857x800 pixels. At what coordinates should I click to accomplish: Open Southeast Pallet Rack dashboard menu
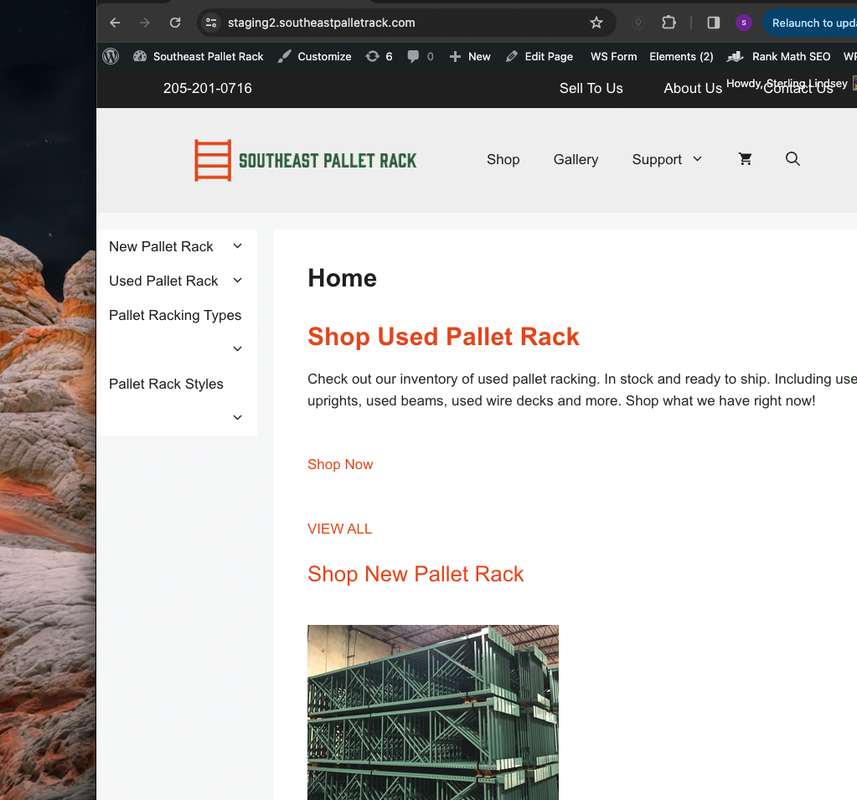click(198, 56)
